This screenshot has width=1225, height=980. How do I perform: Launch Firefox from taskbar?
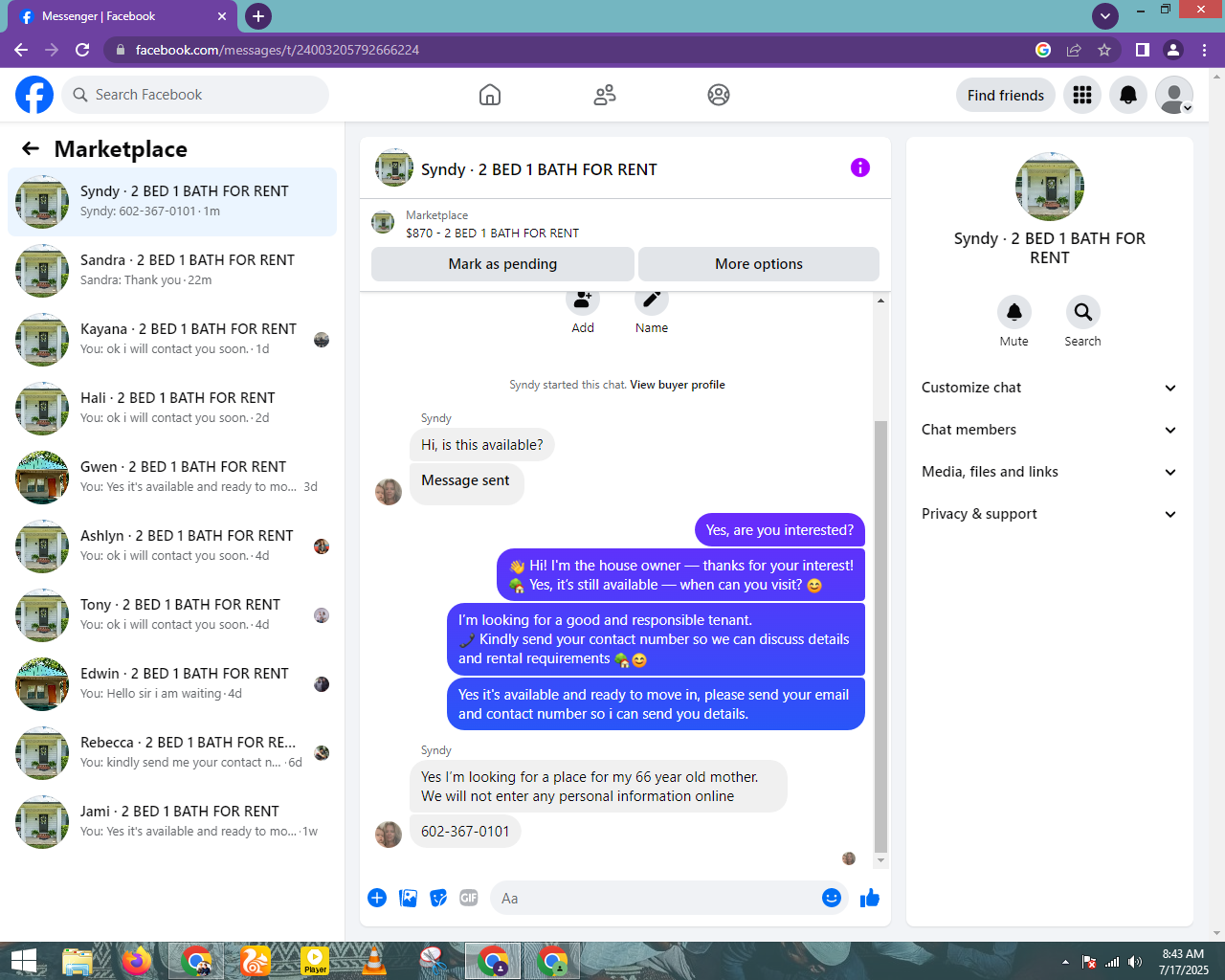click(x=137, y=961)
